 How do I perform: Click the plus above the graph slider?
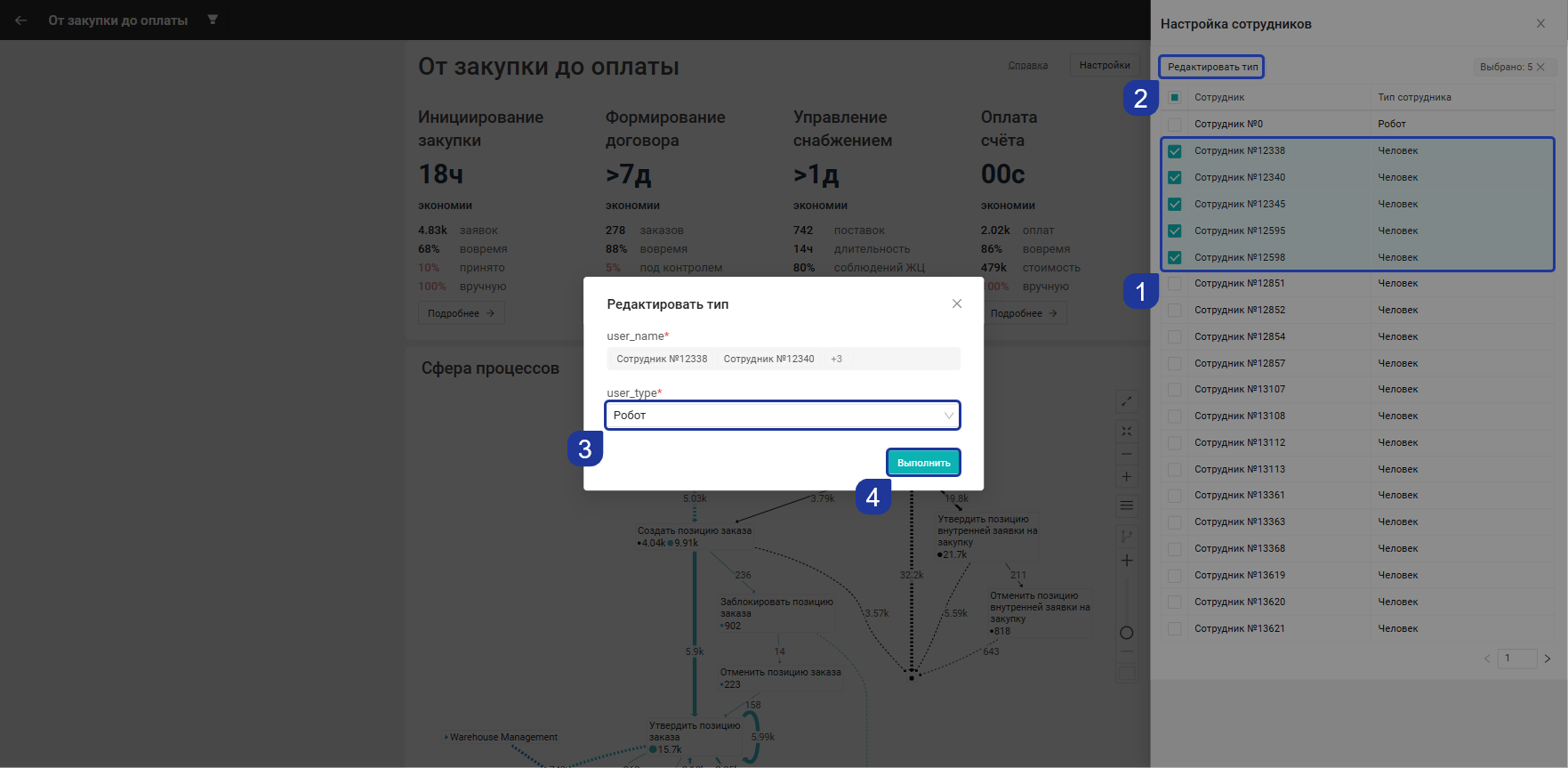pos(1127,561)
